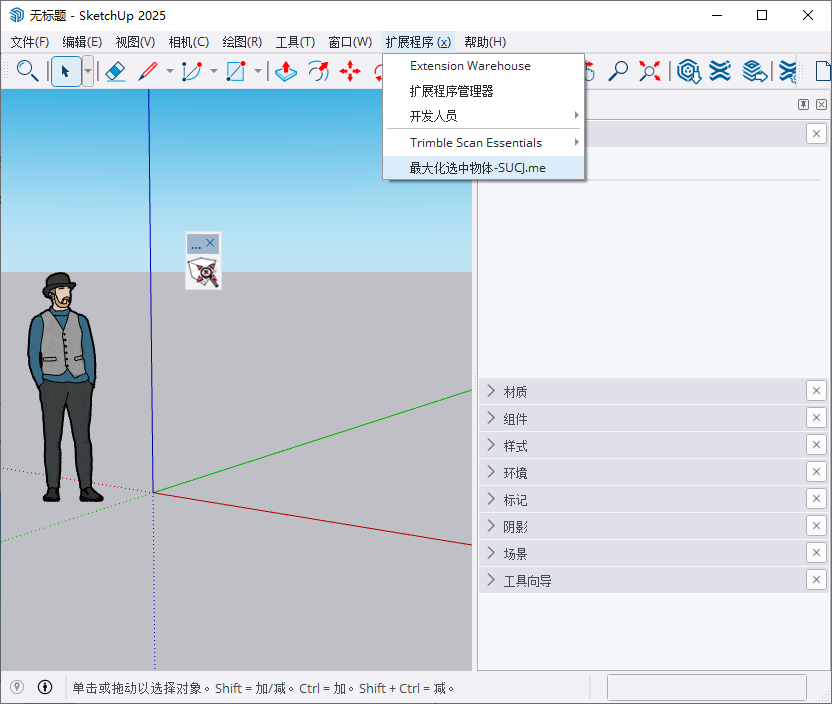Use the Zoom tool from the toolbar
Image resolution: width=832 pixels, height=704 pixels.
(x=620, y=71)
